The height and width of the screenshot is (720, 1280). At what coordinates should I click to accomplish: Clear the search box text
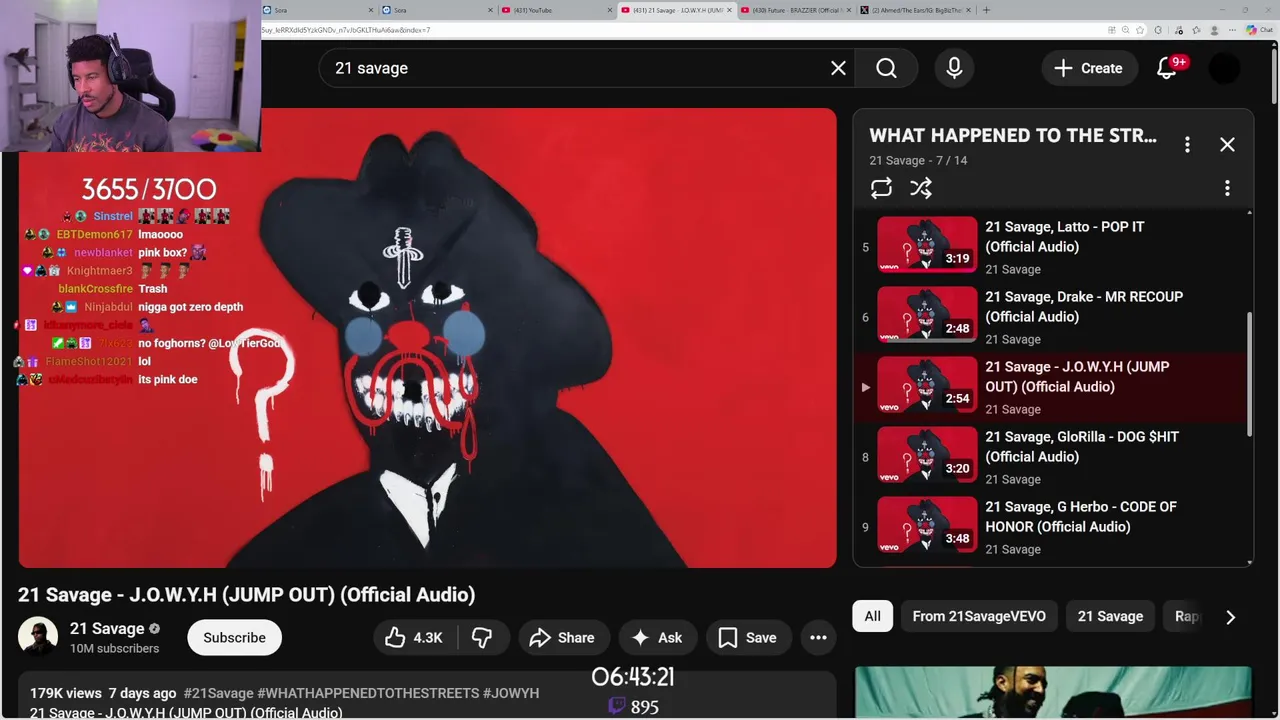click(x=838, y=68)
